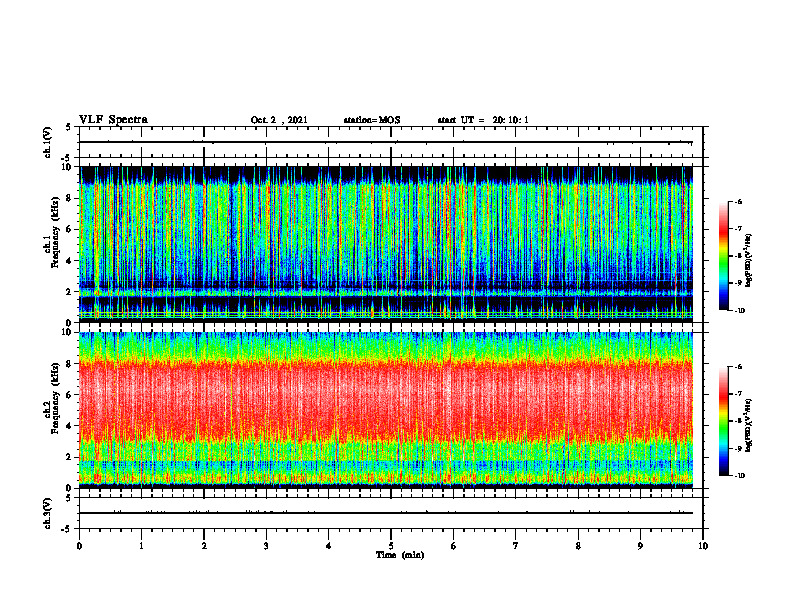This screenshot has width=792, height=612.
Task: Click the "-5" voltage tick of ch.1(V) panel
Action: 67,158
